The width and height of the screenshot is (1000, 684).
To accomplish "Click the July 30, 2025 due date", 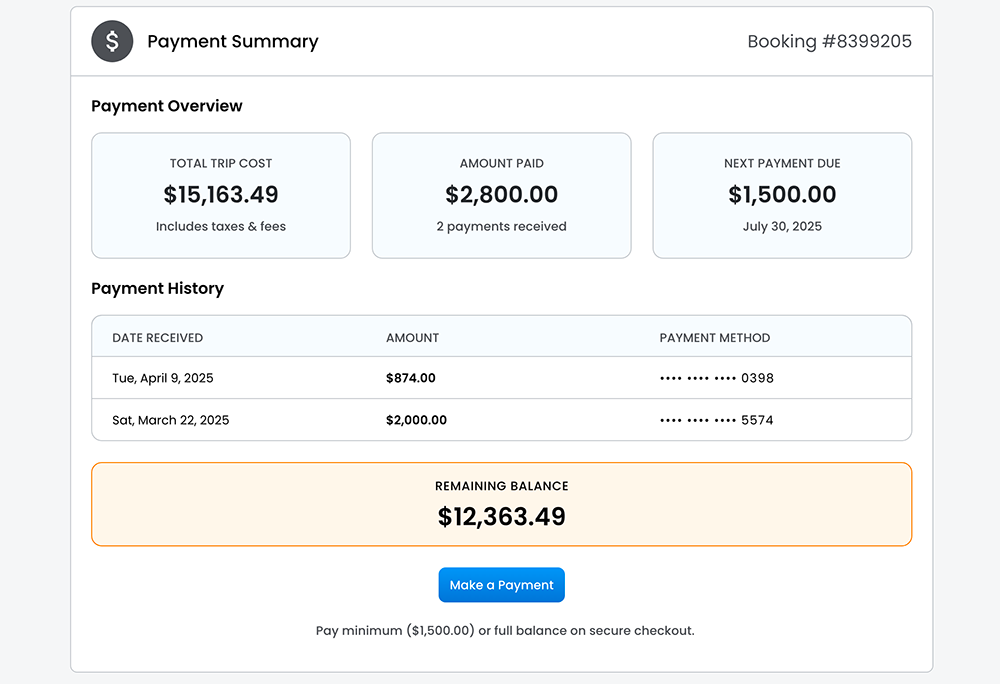I will (782, 227).
